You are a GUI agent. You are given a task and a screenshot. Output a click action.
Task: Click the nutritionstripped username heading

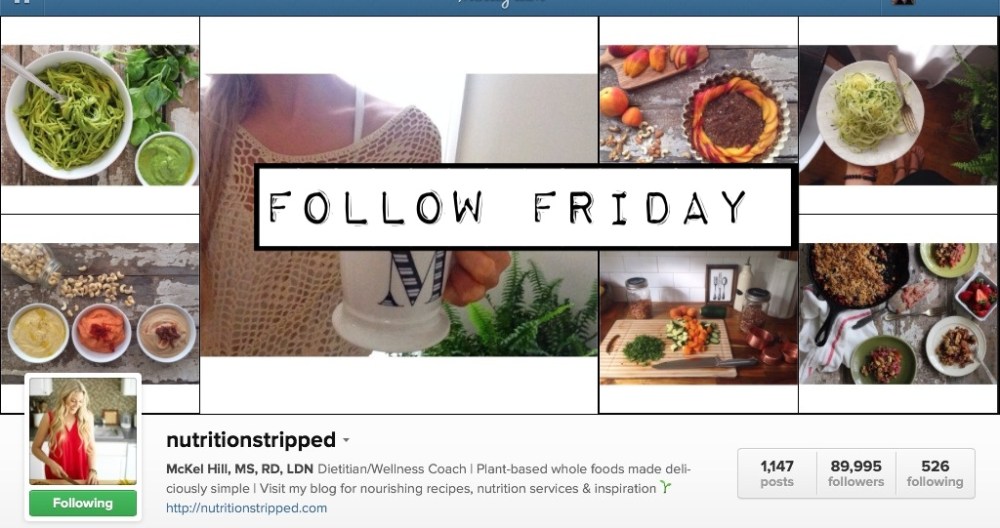point(251,440)
